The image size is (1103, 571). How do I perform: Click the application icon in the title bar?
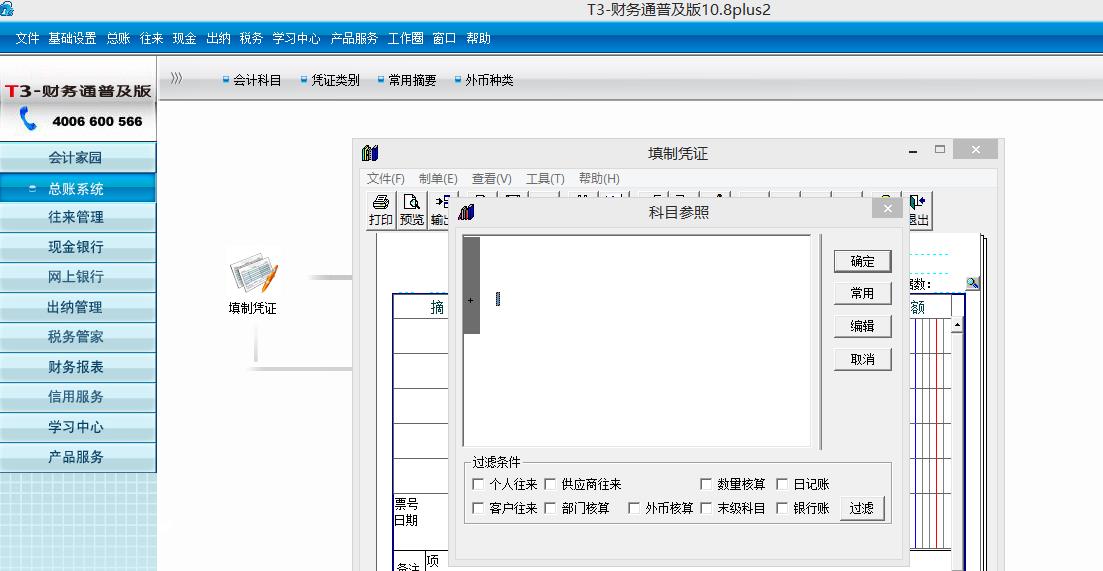click(x=7, y=8)
